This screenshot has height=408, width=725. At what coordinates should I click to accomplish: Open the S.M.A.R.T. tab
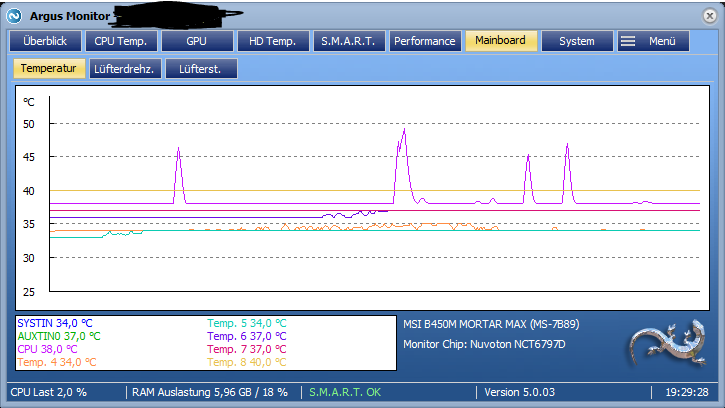click(349, 41)
